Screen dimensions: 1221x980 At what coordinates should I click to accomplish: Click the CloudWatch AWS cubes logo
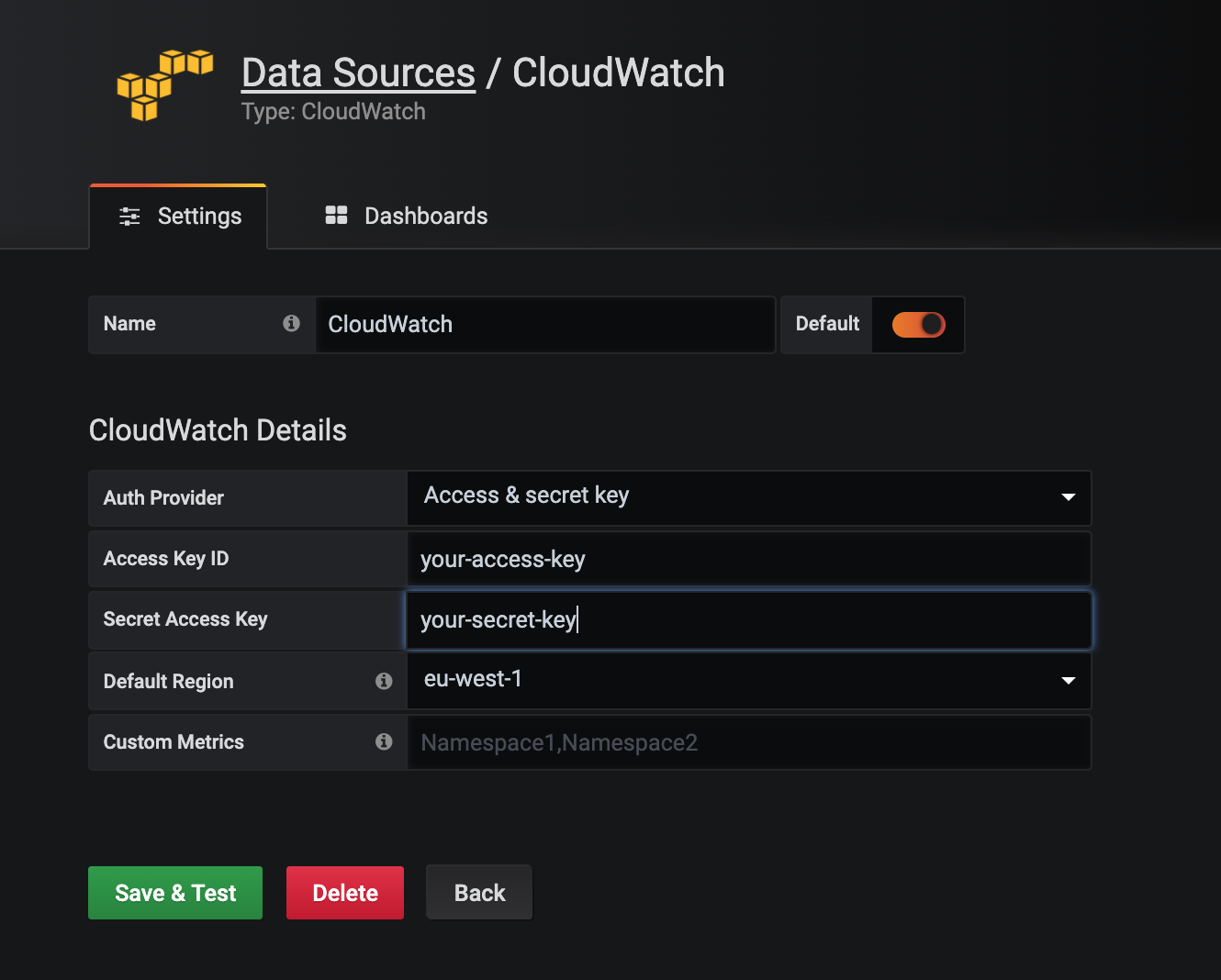pos(165,85)
